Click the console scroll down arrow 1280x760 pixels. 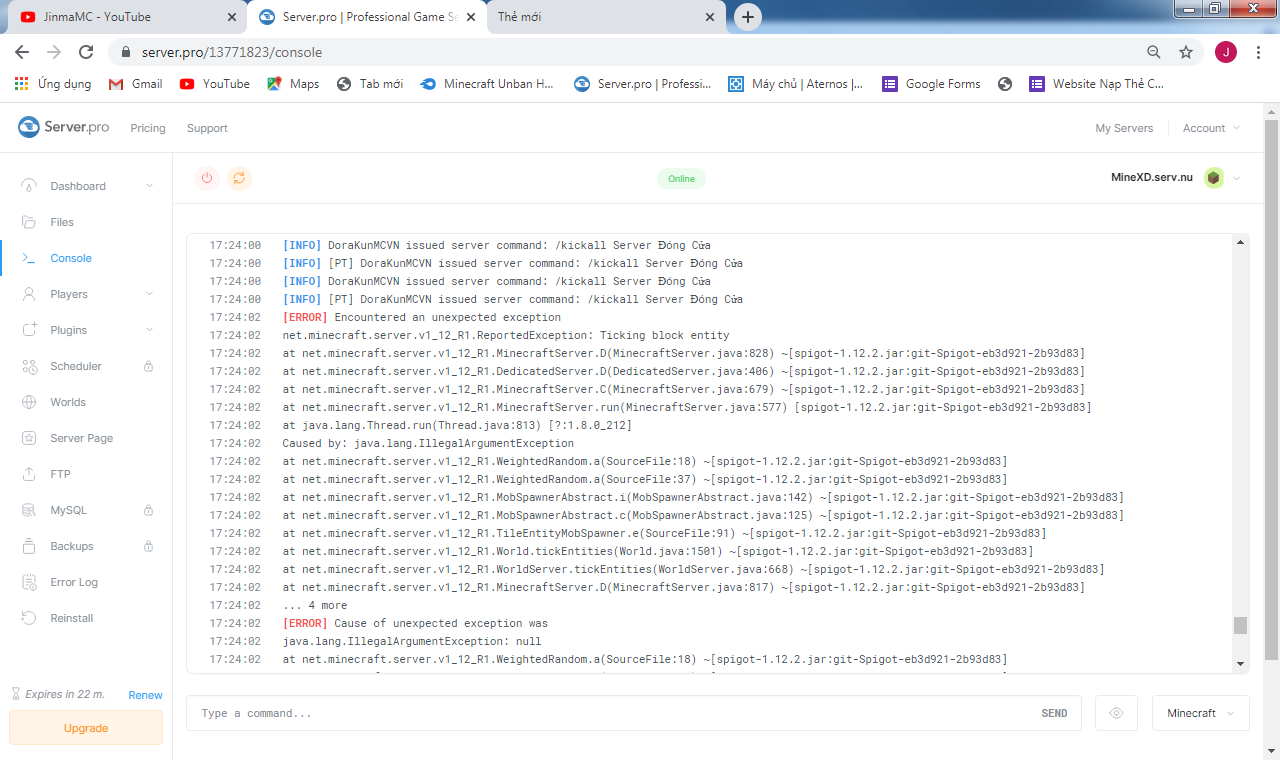pyautogui.click(x=1241, y=664)
